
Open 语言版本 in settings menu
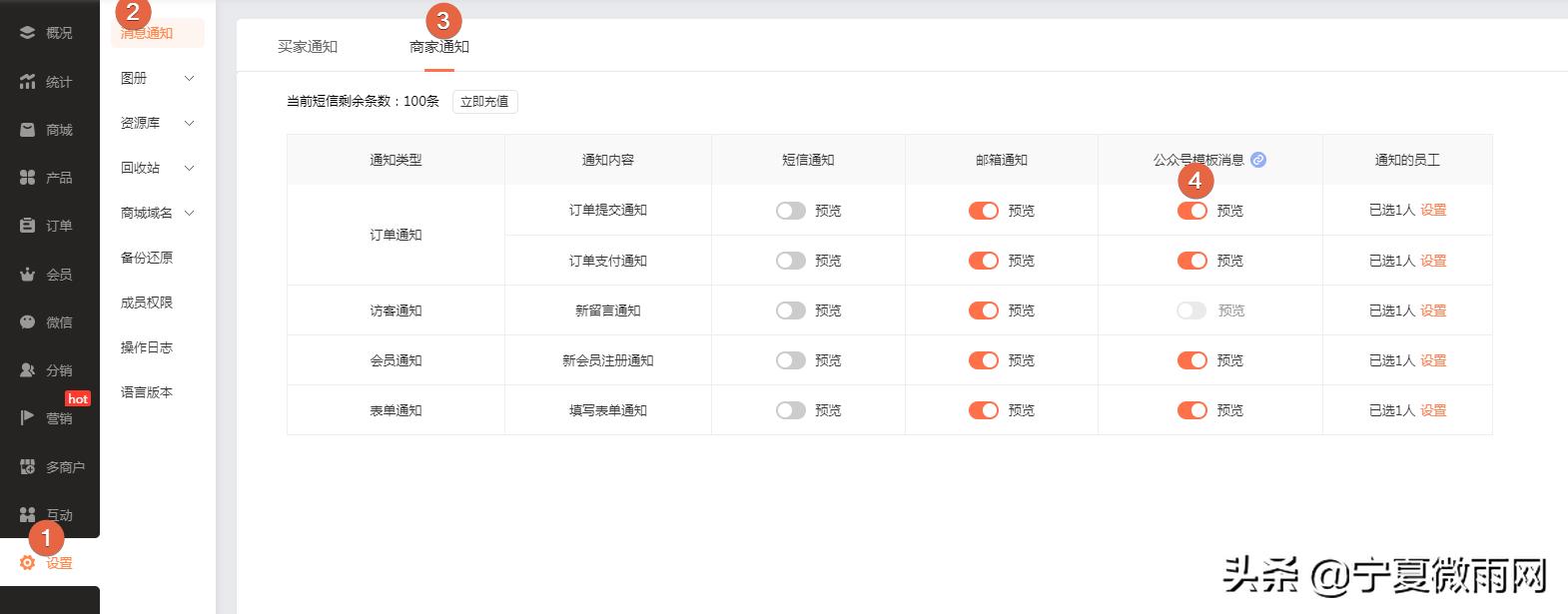pyautogui.click(x=147, y=392)
